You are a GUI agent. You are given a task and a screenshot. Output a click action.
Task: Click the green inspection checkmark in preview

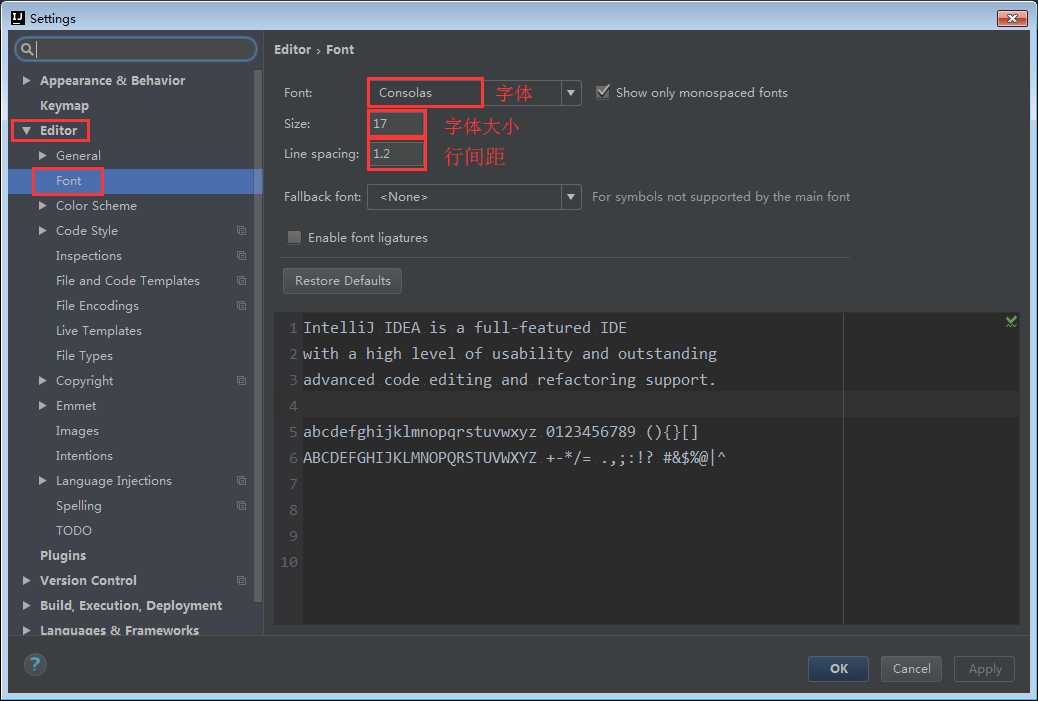pos(1011,322)
